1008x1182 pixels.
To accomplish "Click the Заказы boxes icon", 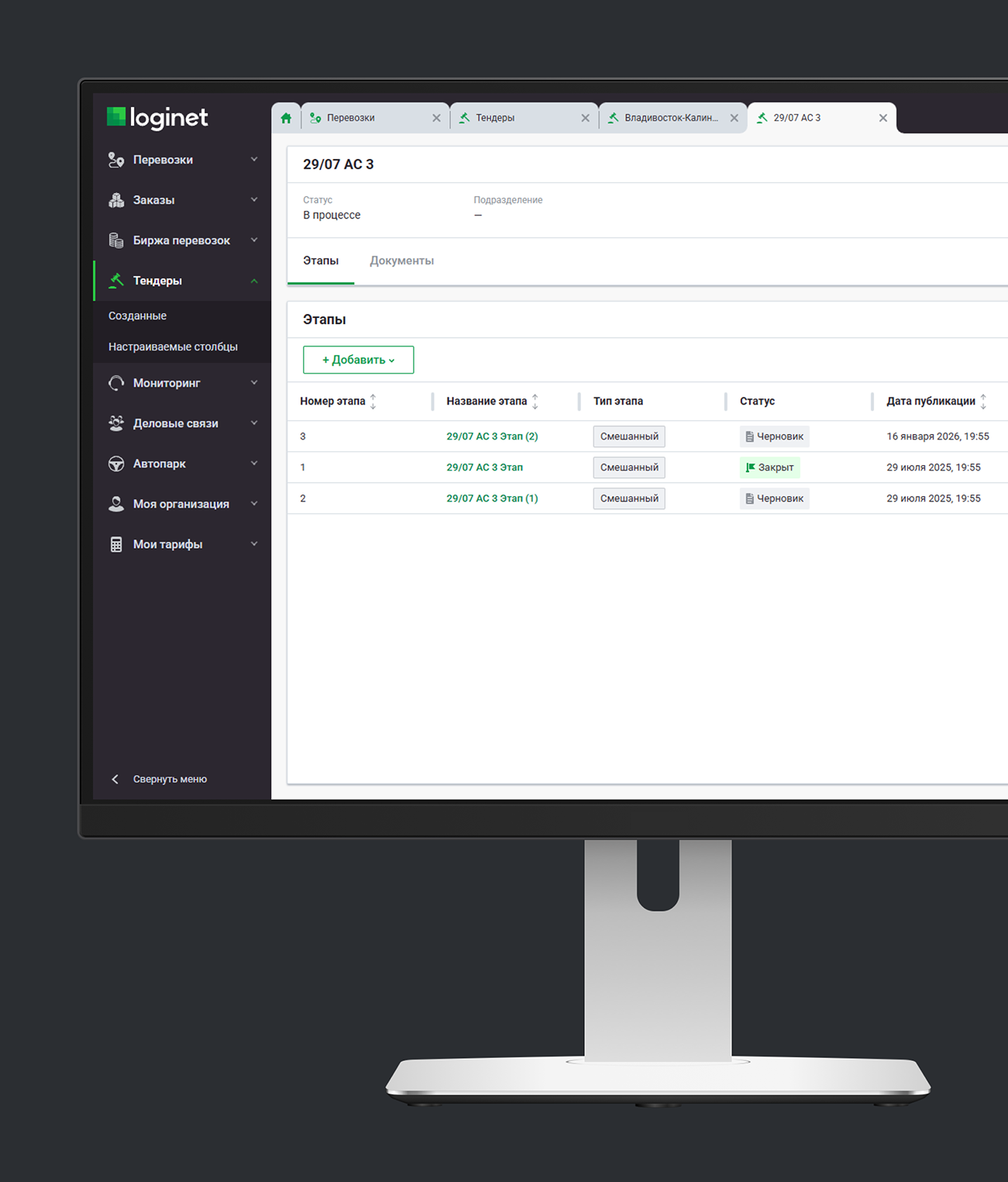I will tap(116, 200).
